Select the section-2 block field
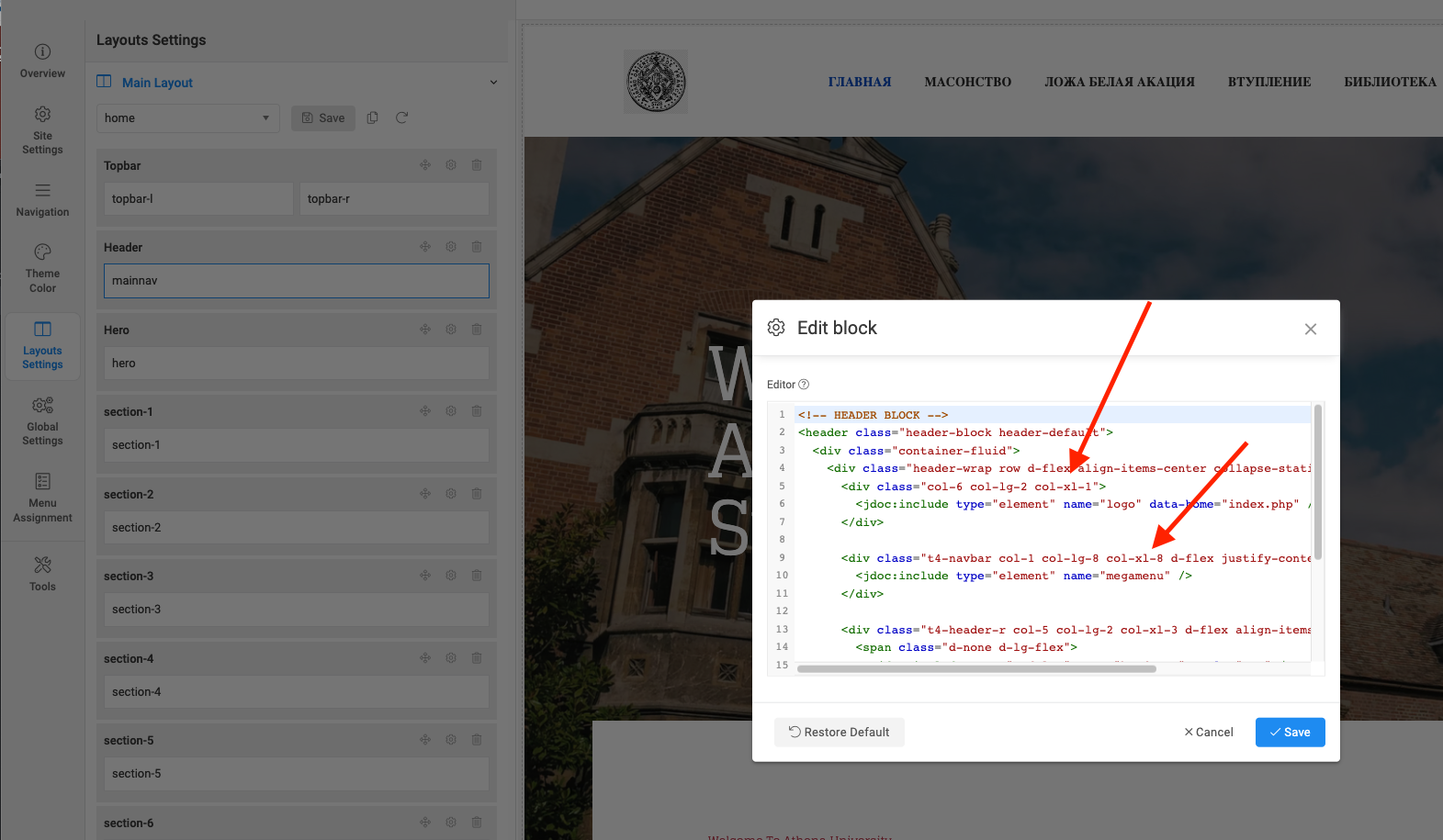 click(297, 528)
